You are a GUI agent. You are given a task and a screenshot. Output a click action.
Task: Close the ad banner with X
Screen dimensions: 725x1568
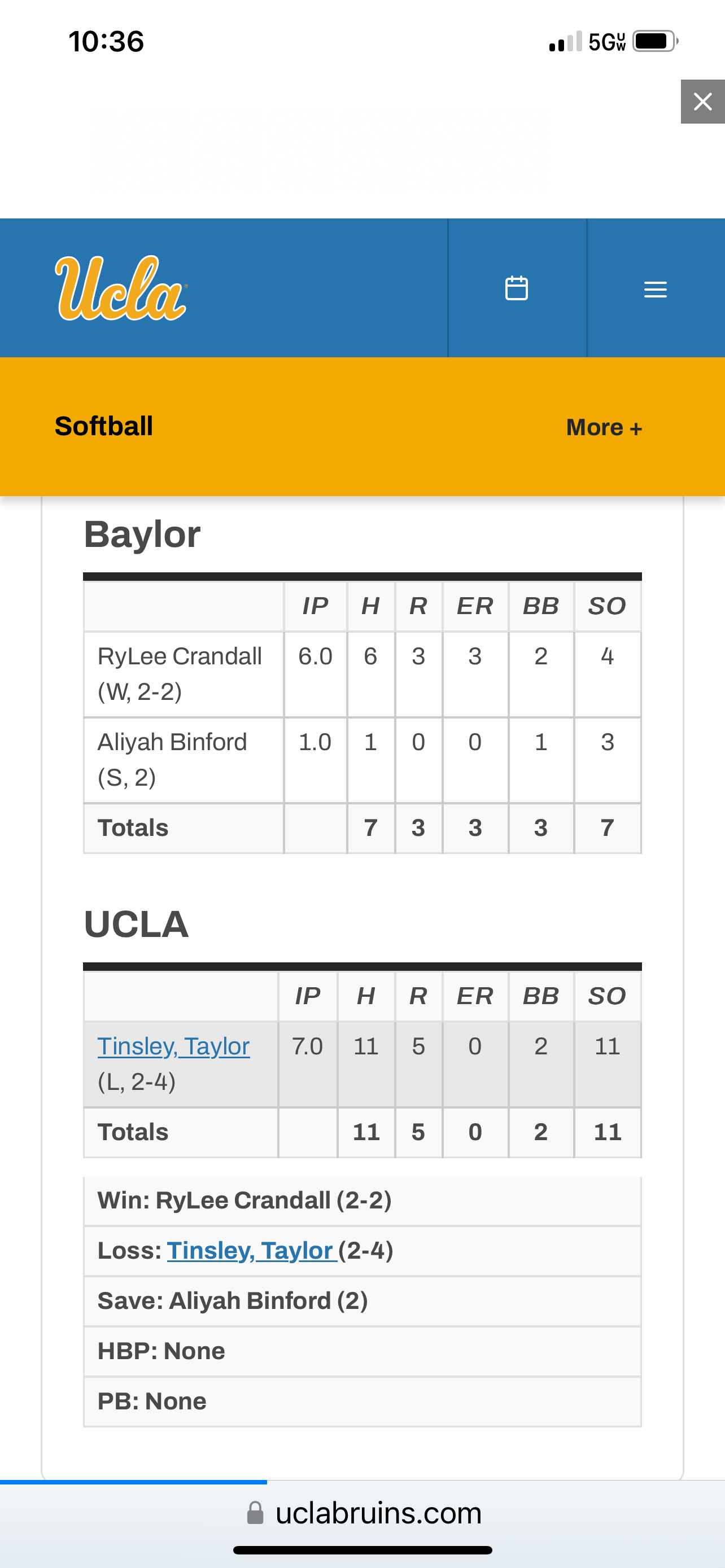[x=703, y=102]
